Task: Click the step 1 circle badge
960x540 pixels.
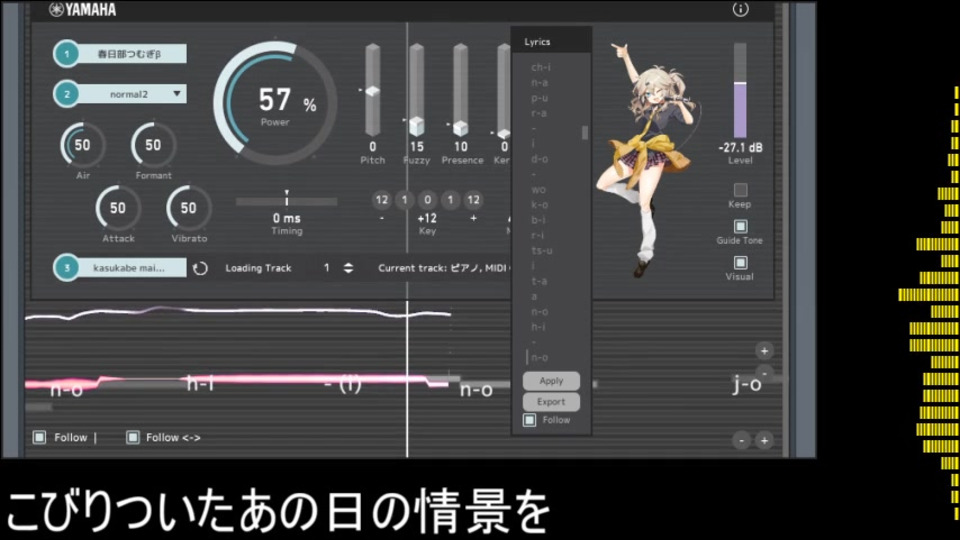Action: [x=67, y=54]
